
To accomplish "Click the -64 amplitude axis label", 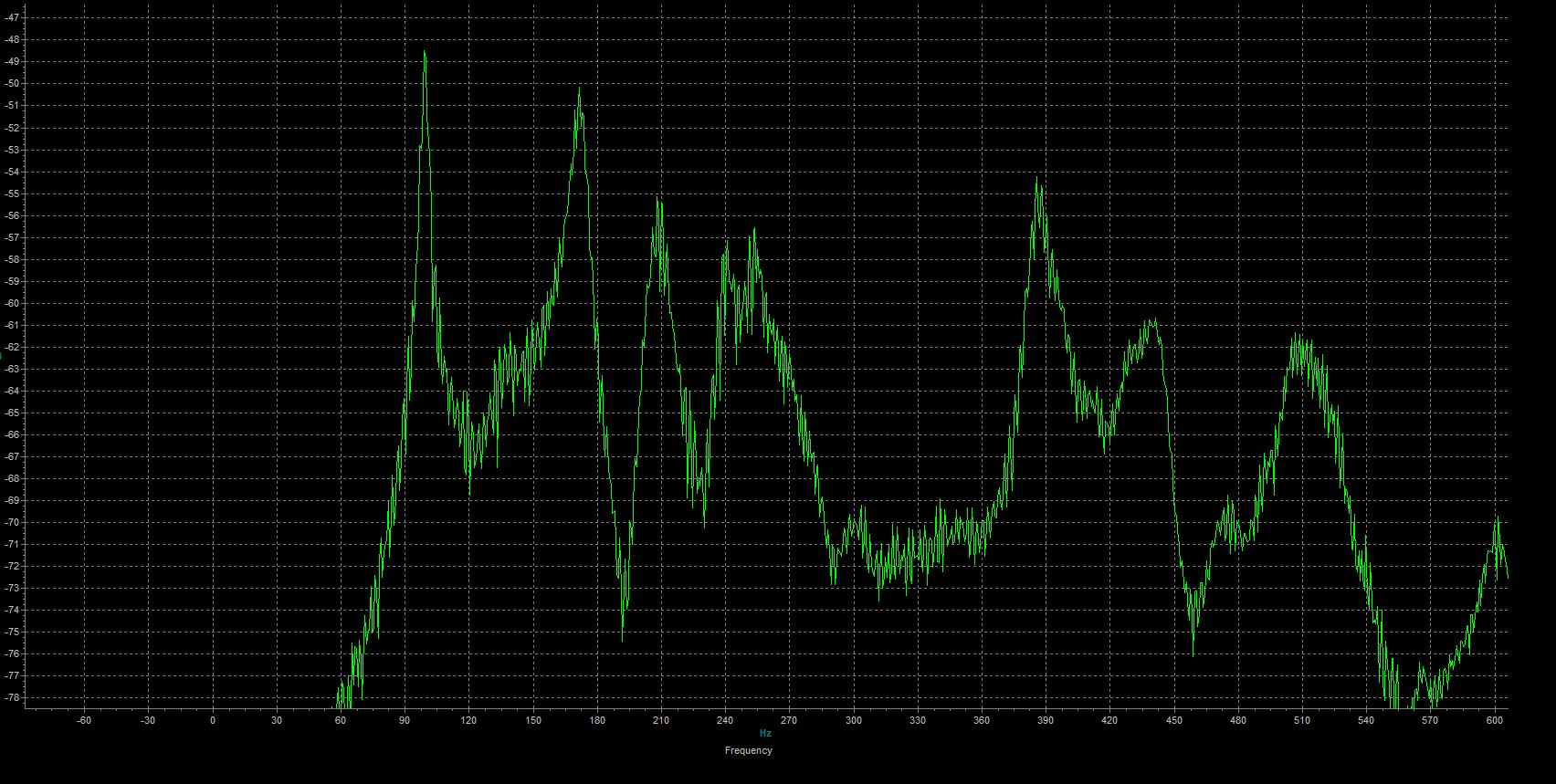I will click(13, 391).
